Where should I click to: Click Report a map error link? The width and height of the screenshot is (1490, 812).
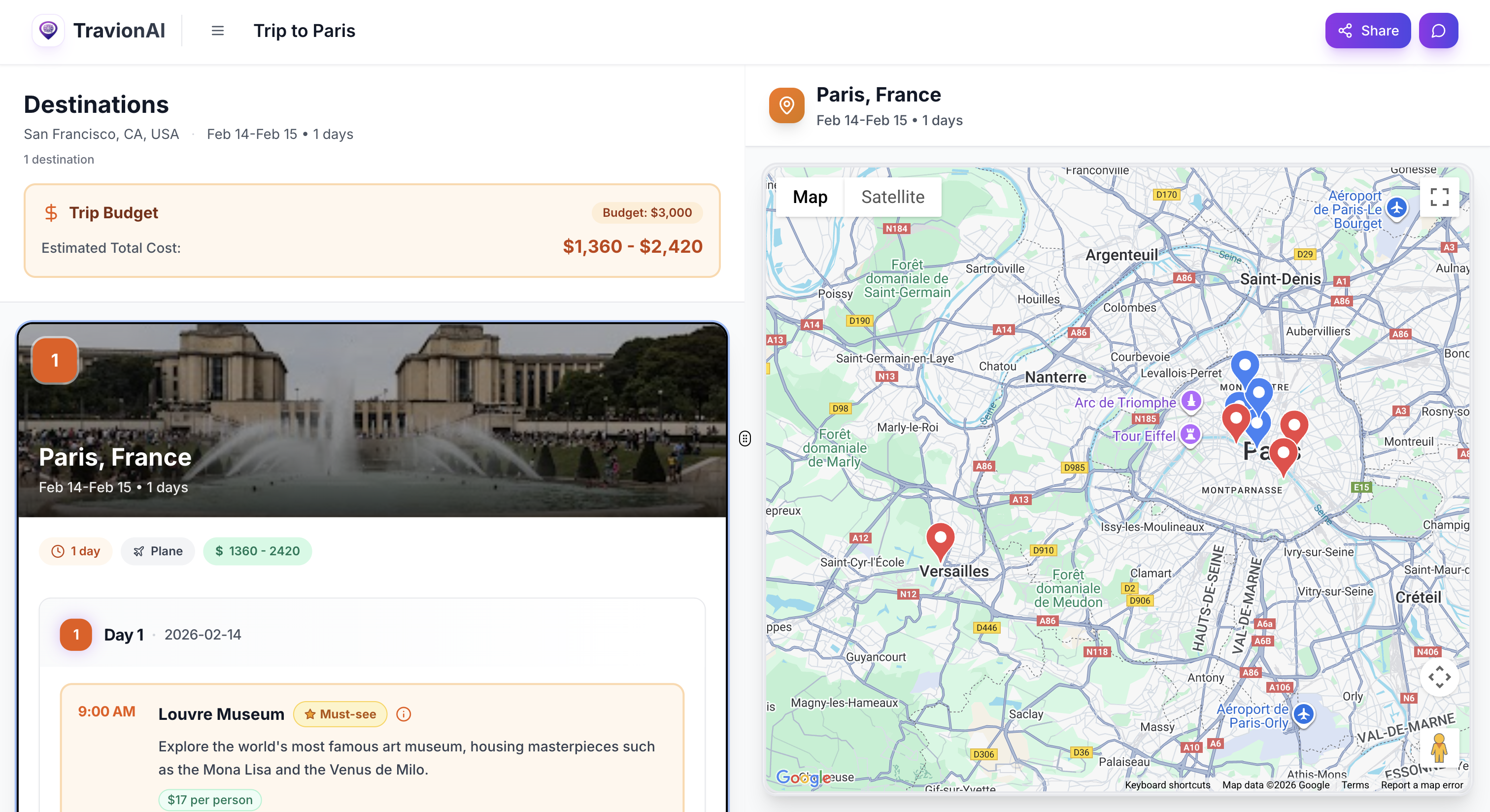1422,785
